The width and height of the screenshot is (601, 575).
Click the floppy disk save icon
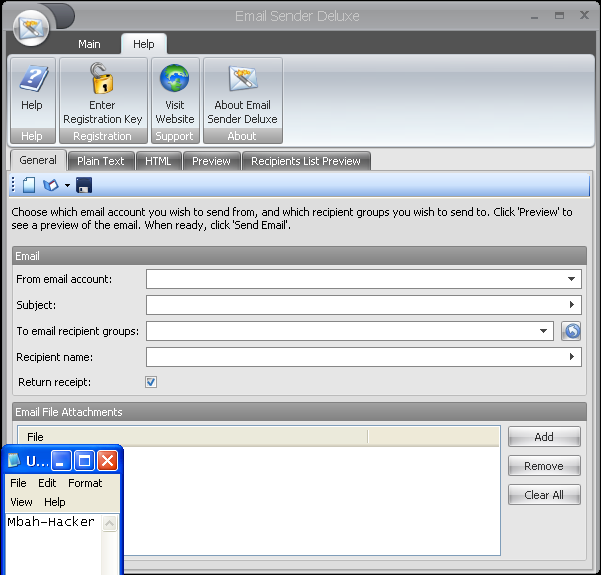(84, 185)
